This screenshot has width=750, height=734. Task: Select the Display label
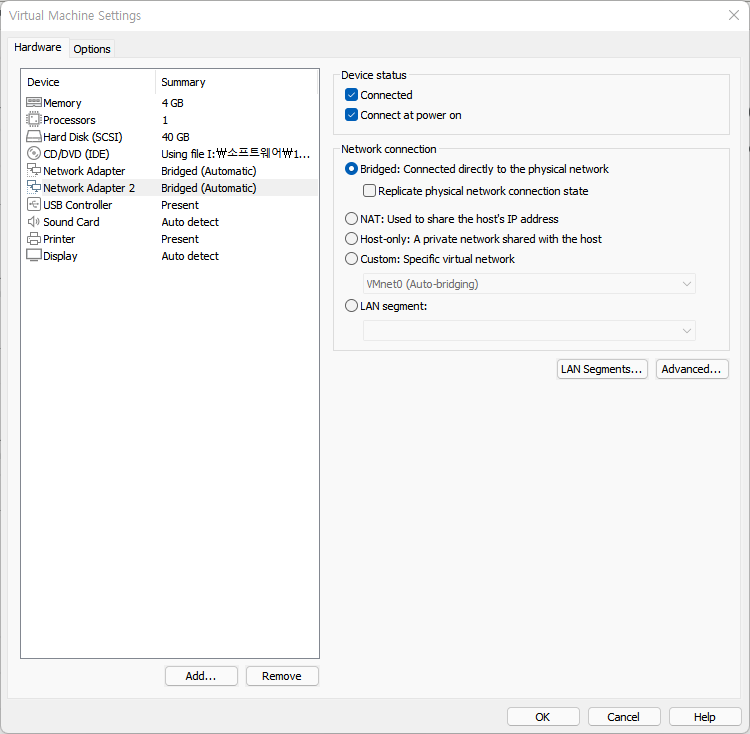(60, 256)
